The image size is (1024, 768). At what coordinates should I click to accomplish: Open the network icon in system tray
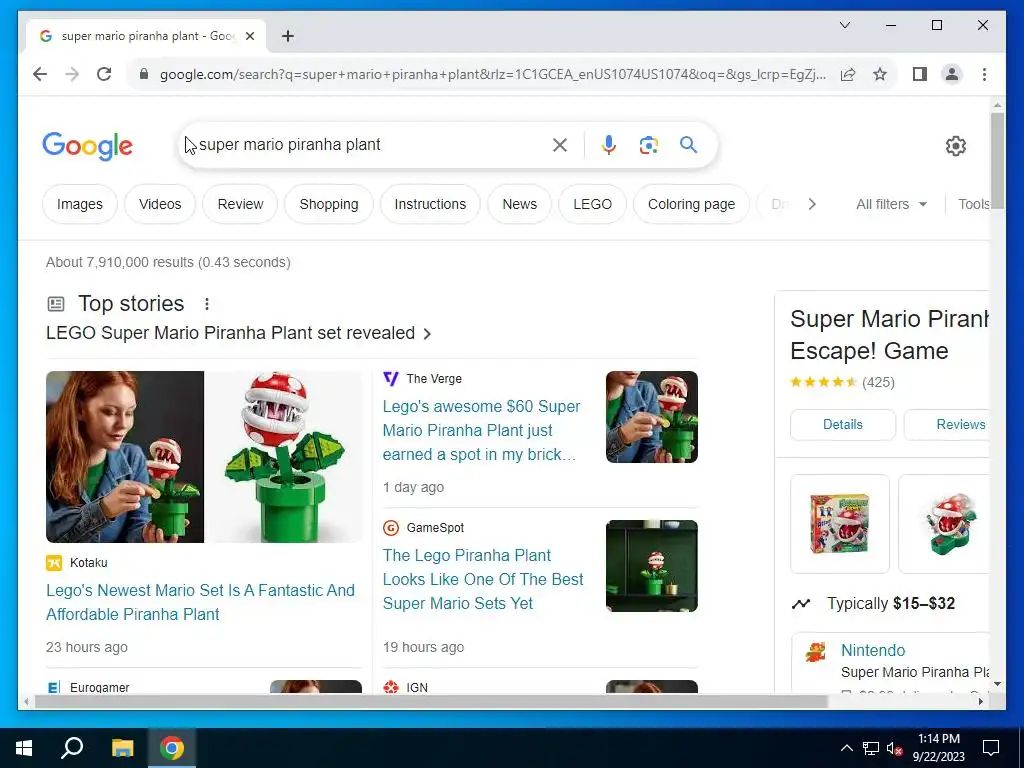click(x=871, y=748)
